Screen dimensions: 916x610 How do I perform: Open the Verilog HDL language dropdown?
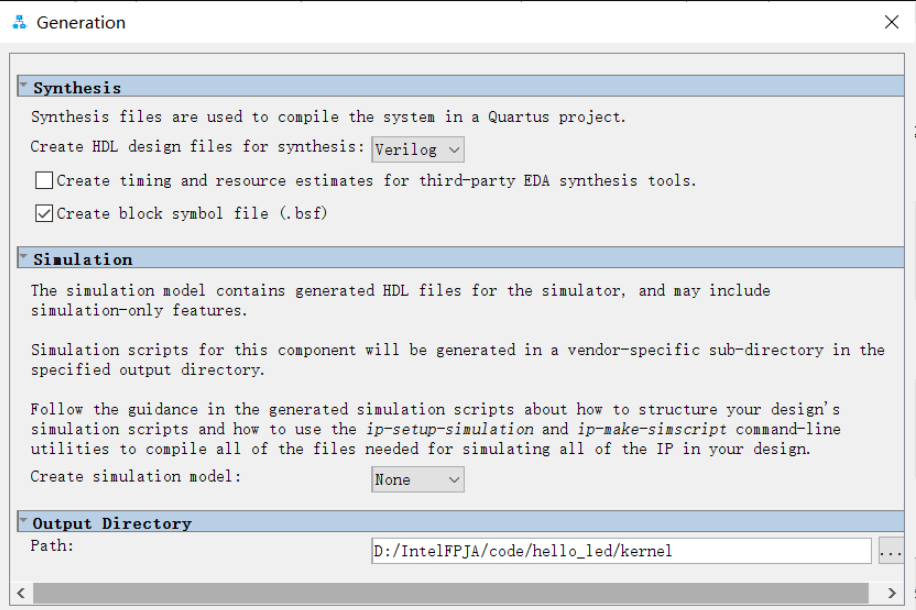[418, 150]
